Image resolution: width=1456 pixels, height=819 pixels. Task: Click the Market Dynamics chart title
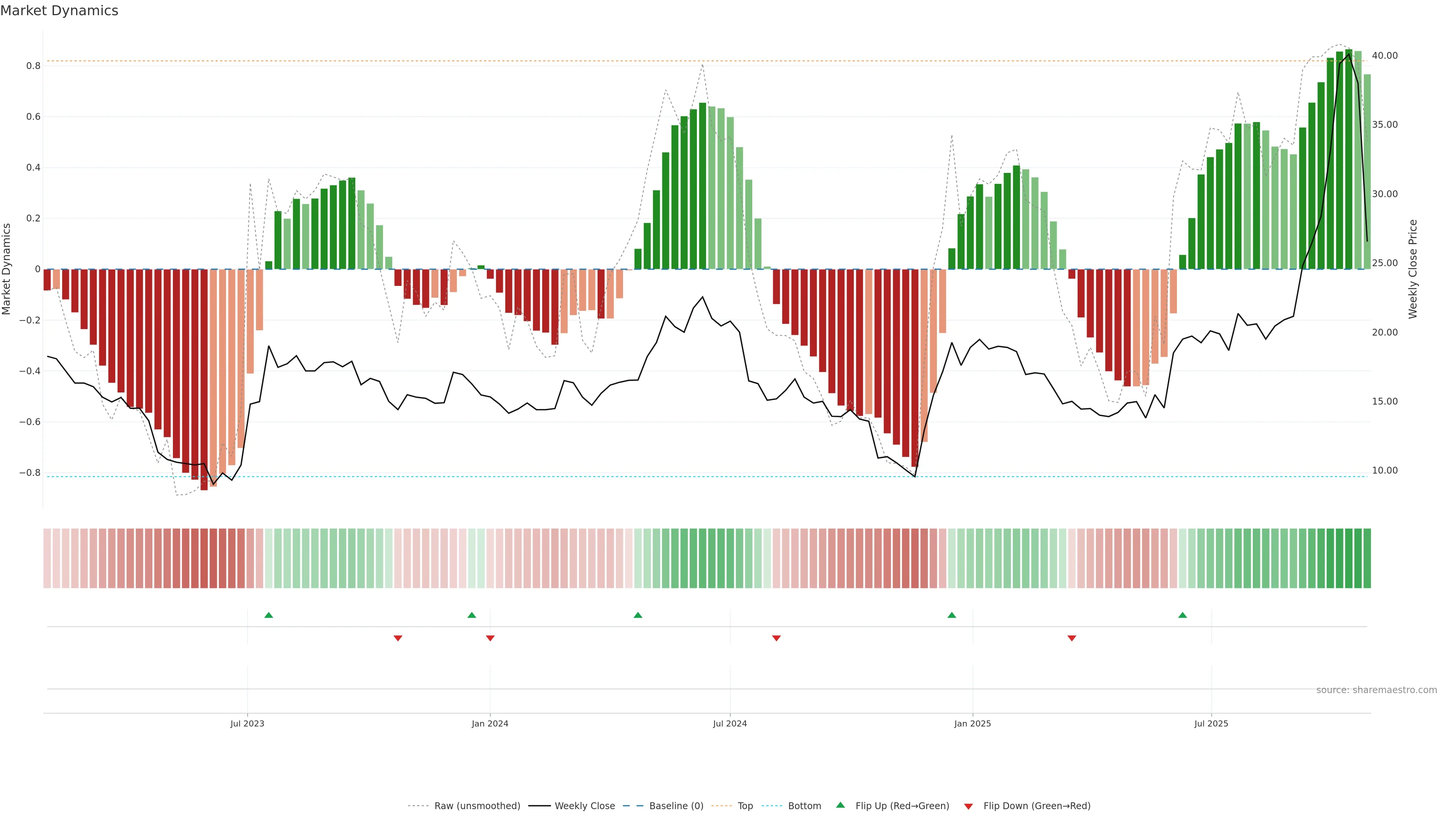coord(60,11)
